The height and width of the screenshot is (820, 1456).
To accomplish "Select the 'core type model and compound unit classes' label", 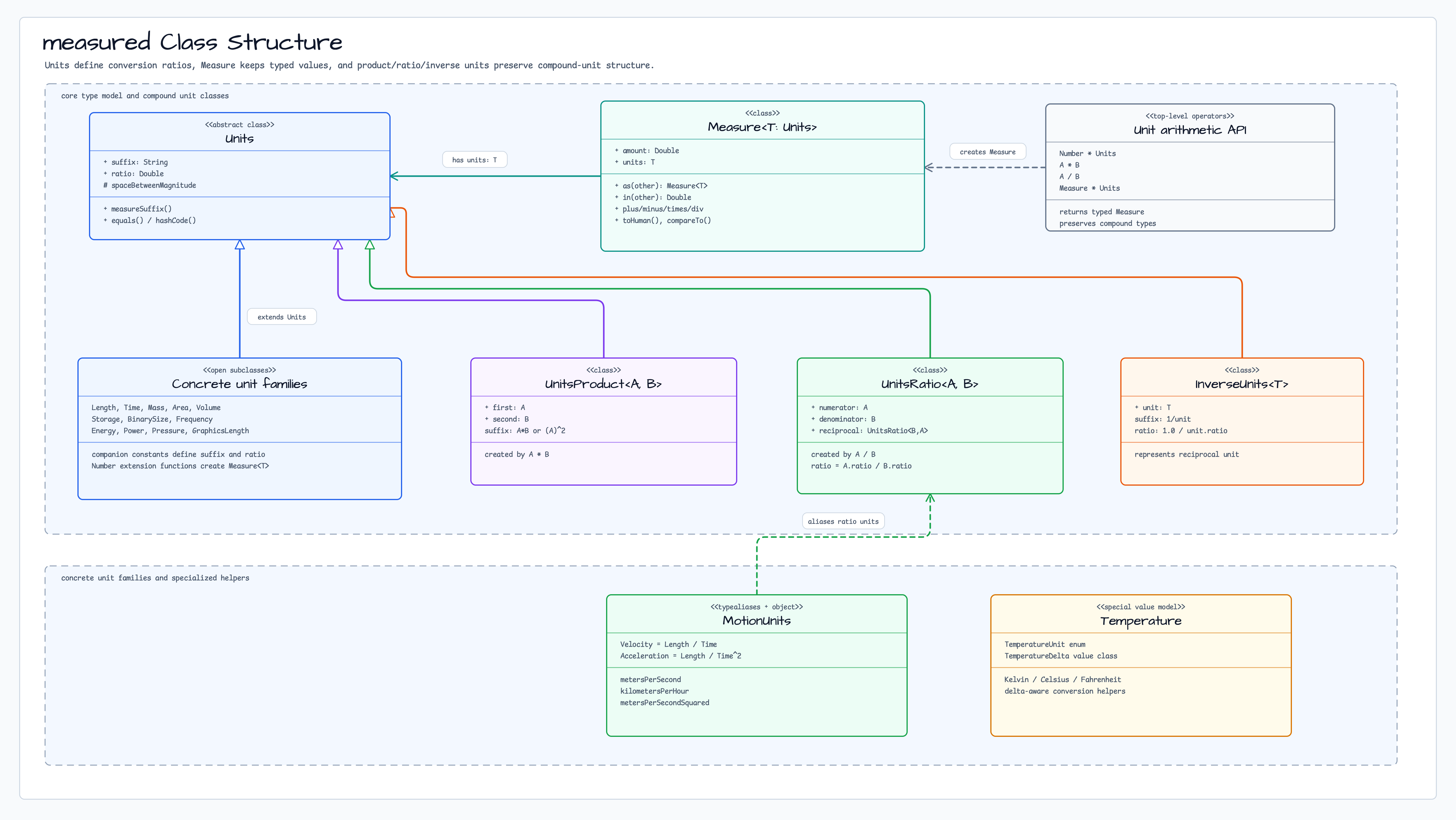I will [x=145, y=96].
